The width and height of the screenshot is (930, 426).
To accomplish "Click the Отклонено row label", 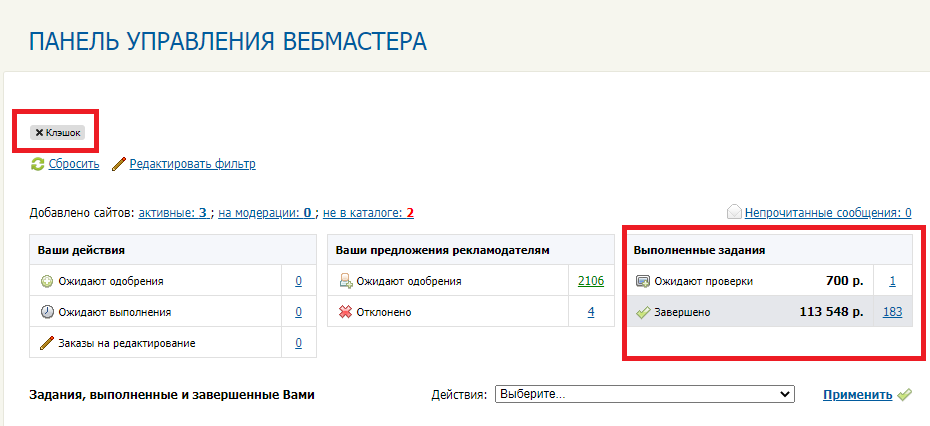I will click(384, 312).
